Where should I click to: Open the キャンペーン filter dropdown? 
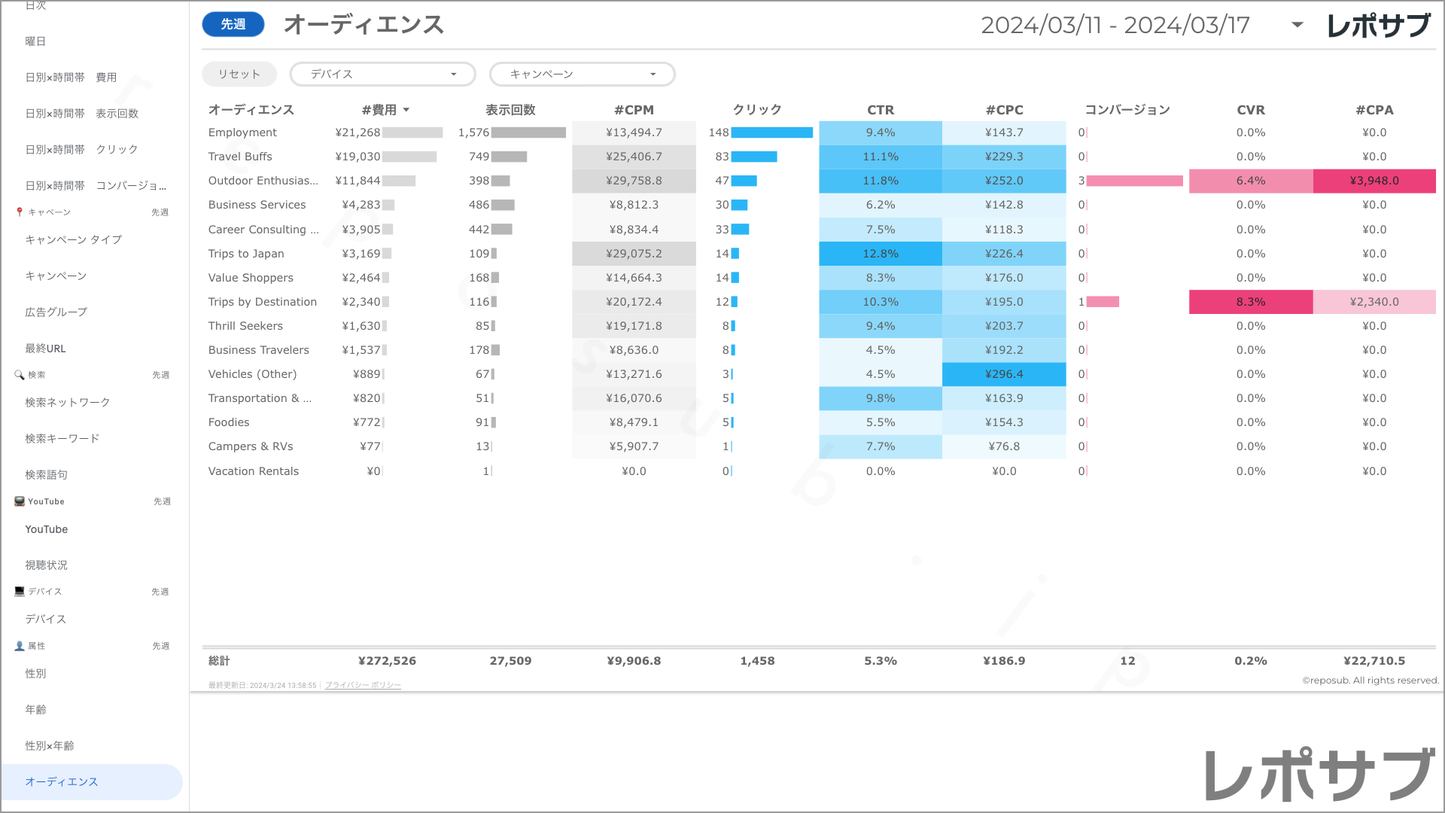pos(582,74)
